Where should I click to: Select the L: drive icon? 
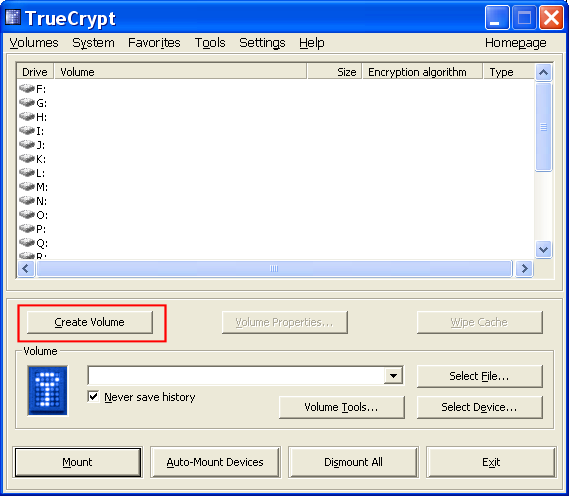(x=27, y=172)
